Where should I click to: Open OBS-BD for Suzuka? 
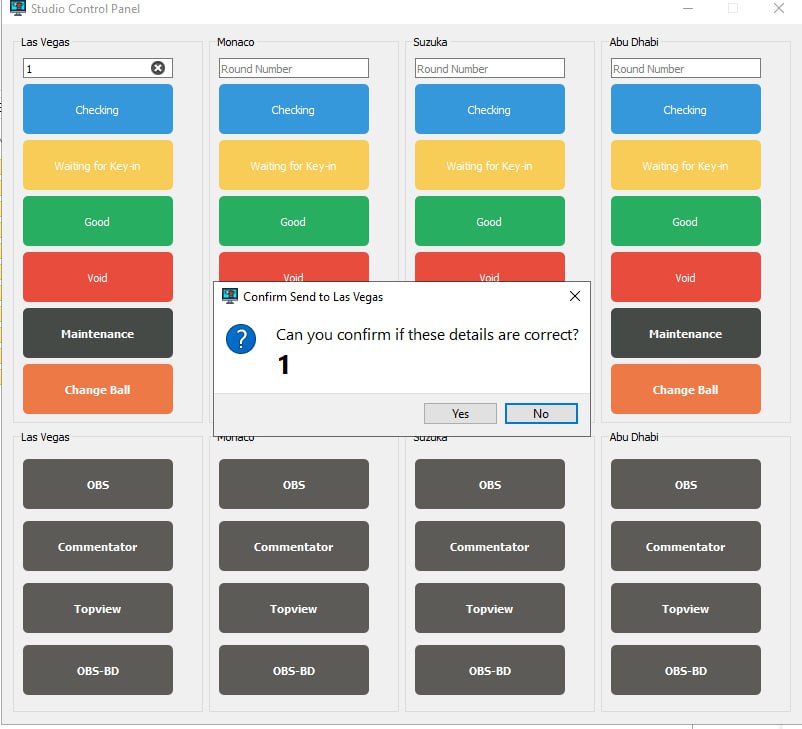489,670
